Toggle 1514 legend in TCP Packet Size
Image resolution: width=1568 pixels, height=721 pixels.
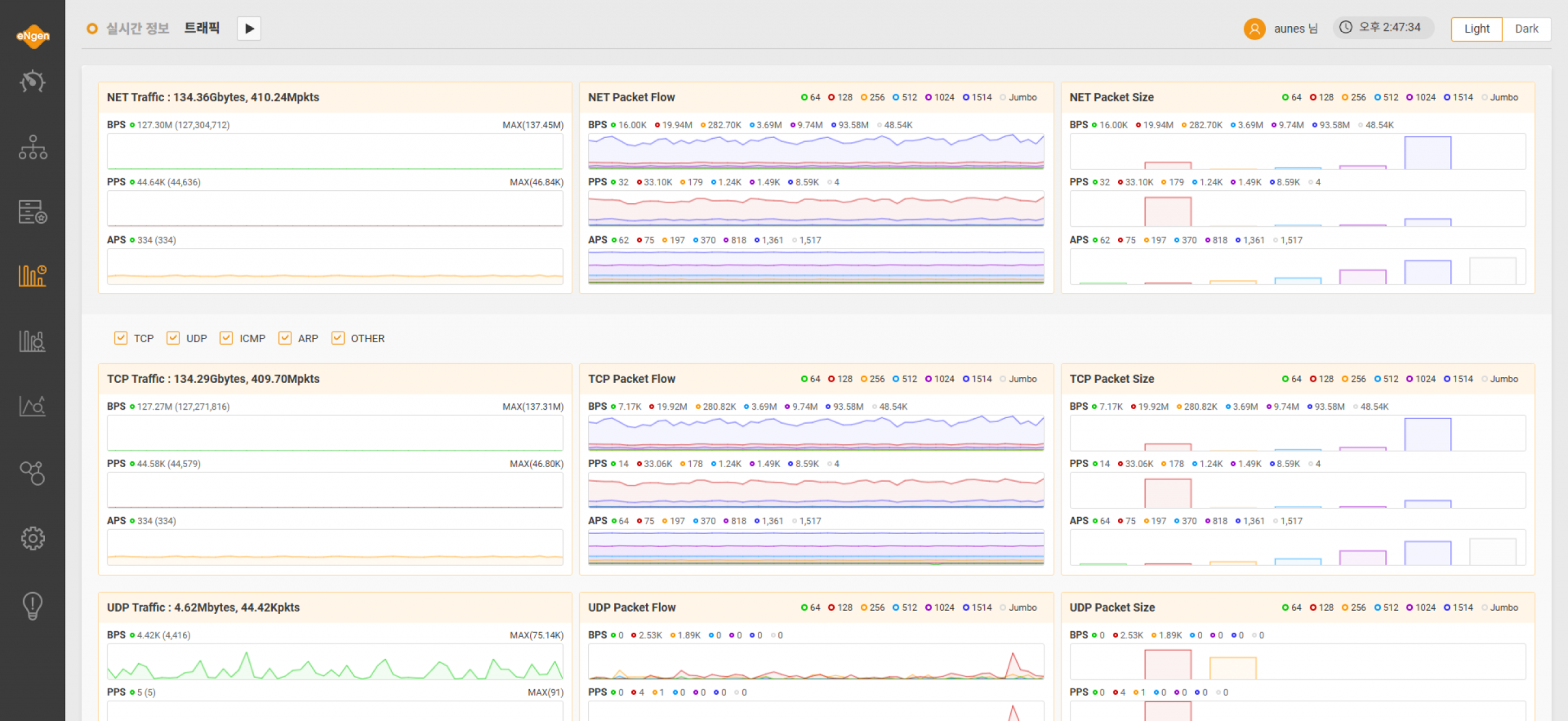pos(1459,379)
